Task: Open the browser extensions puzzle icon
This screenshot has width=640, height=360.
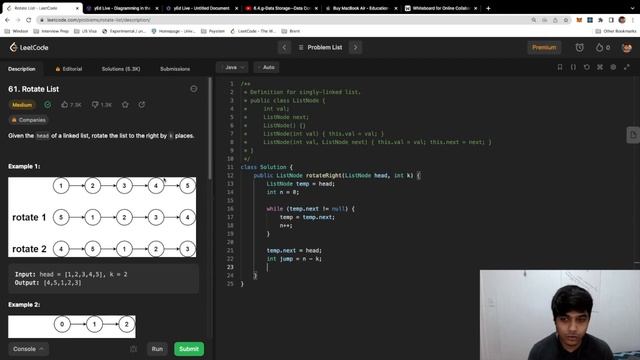Action: tap(600, 20)
